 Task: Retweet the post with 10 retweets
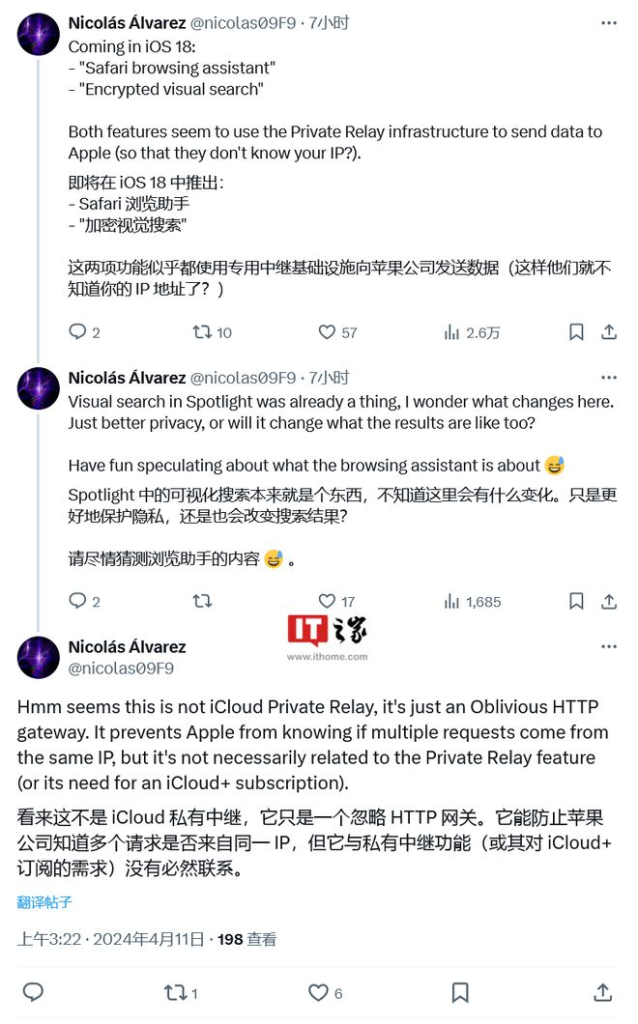pyautogui.click(x=212, y=332)
